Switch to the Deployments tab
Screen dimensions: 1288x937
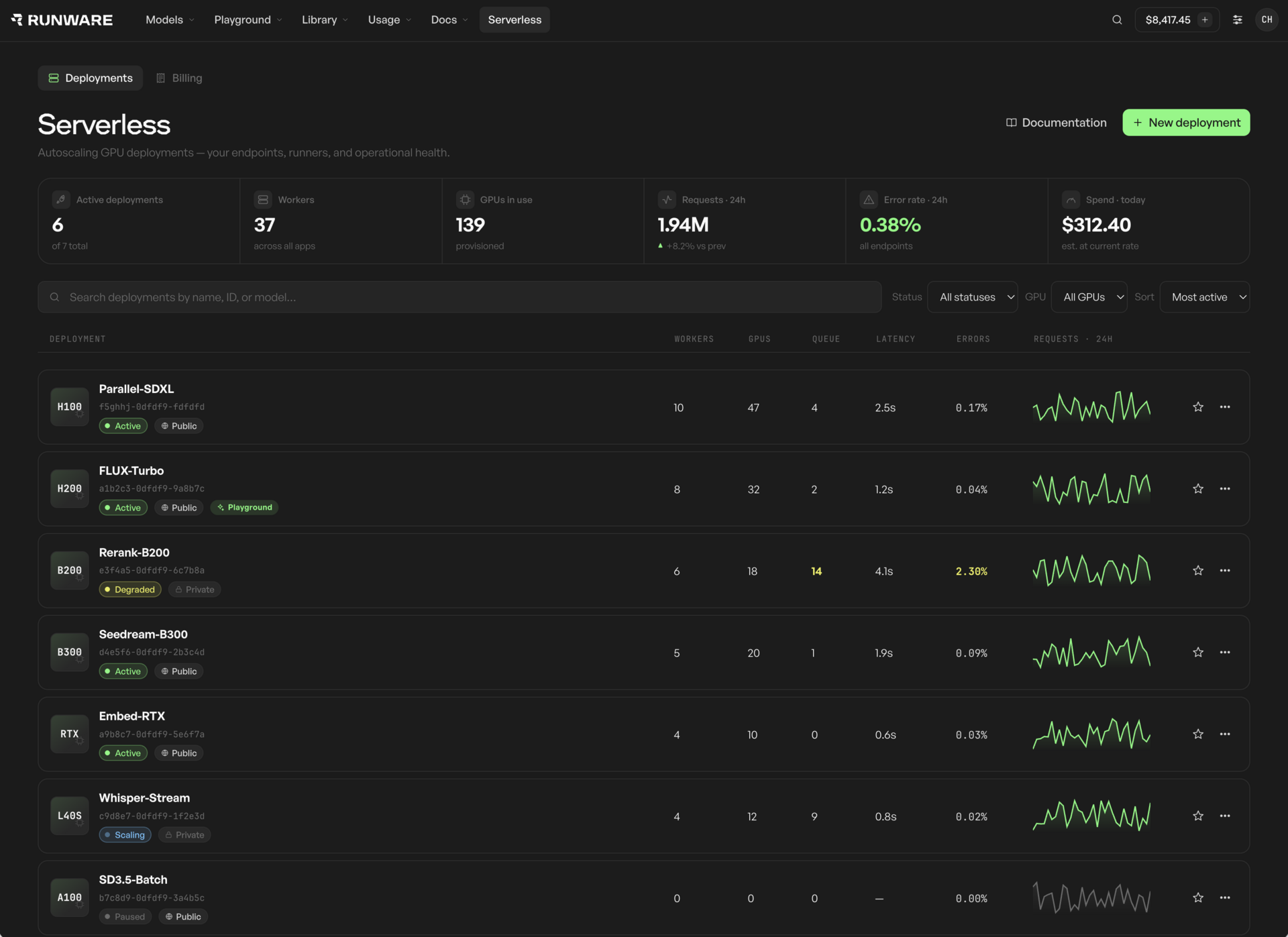click(91, 78)
